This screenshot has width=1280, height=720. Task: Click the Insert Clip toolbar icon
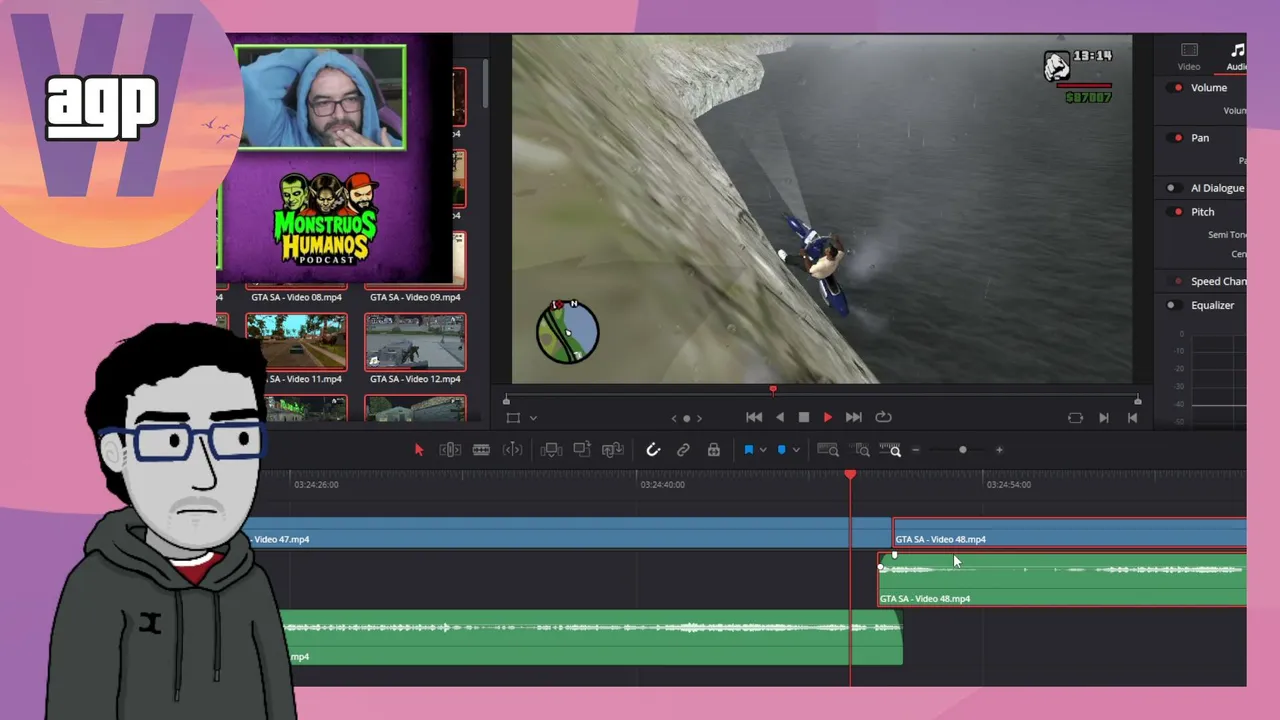[x=551, y=450]
